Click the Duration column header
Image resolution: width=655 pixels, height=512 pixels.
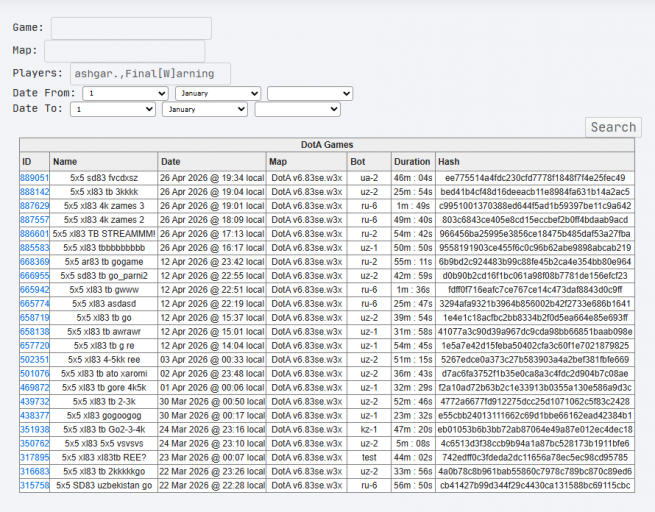413,162
